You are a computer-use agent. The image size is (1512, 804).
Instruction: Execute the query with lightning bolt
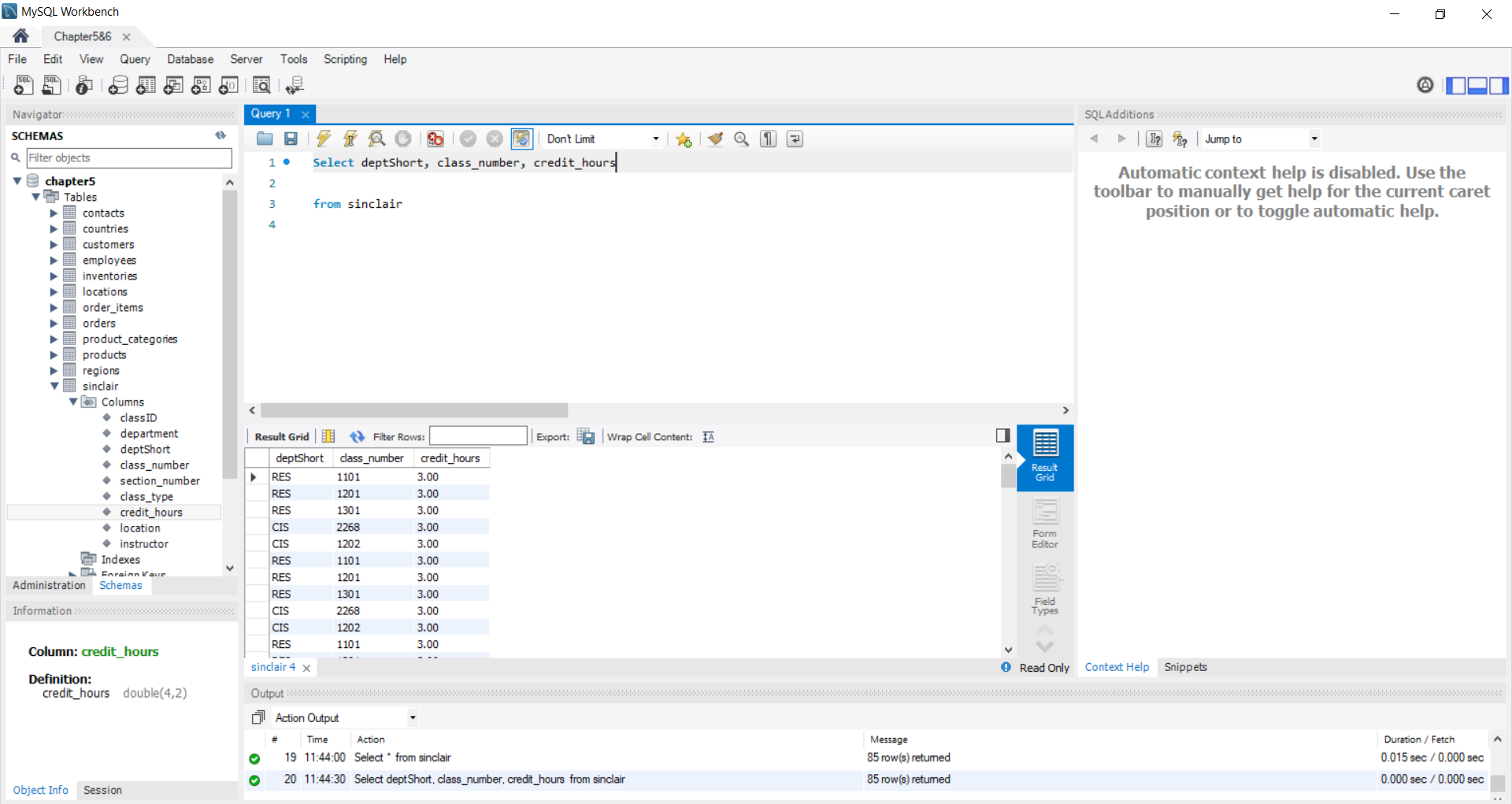(324, 139)
